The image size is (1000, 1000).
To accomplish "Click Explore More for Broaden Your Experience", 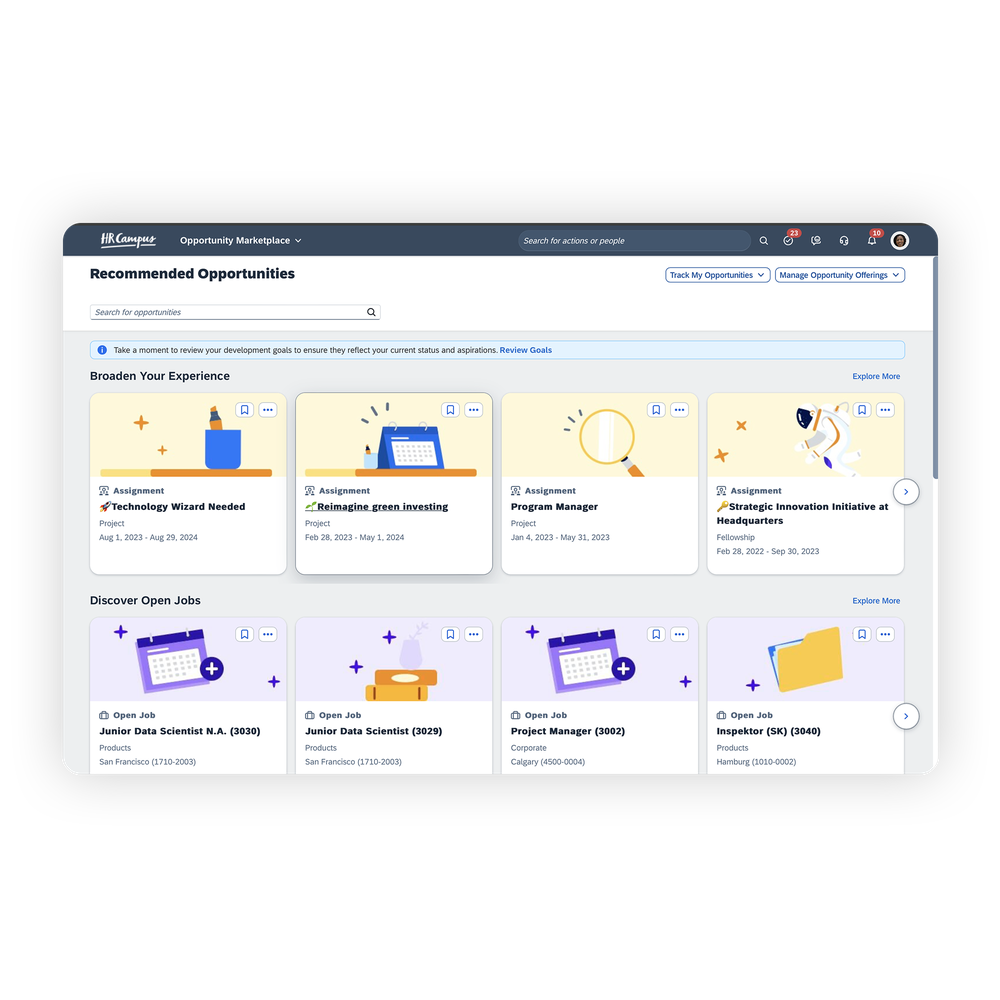I will (875, 376).
